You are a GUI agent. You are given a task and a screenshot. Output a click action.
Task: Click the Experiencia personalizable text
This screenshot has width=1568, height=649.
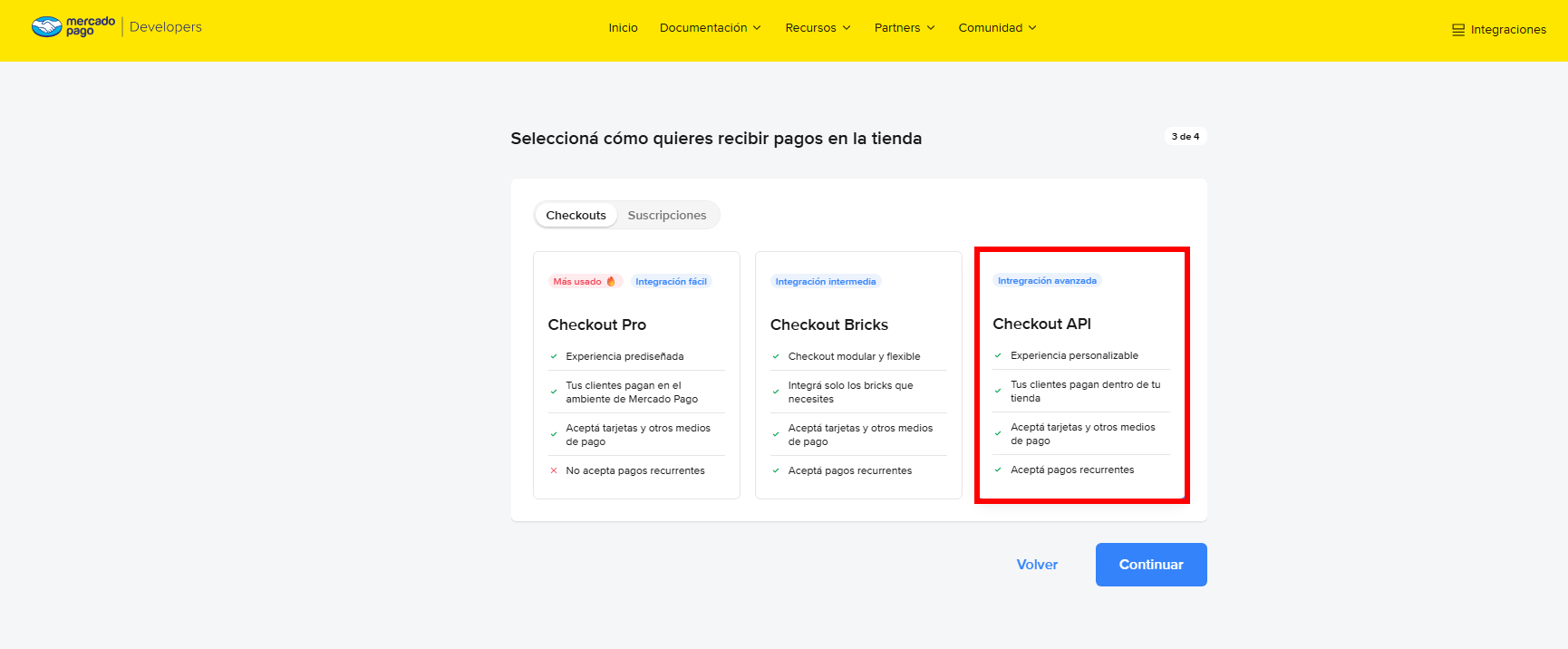1075,355
